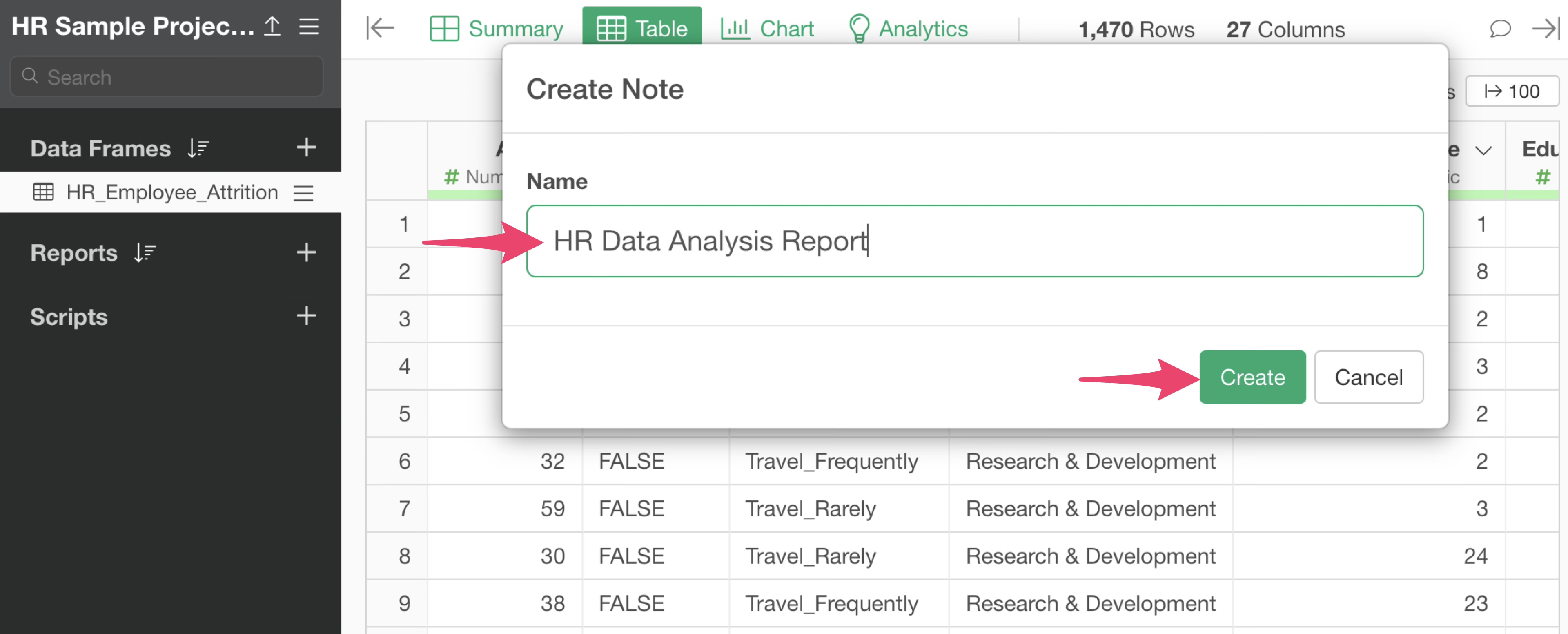Switch to the Chart tab
The width and height of the screenshot is (1568, 634).
tap(767, 29)
